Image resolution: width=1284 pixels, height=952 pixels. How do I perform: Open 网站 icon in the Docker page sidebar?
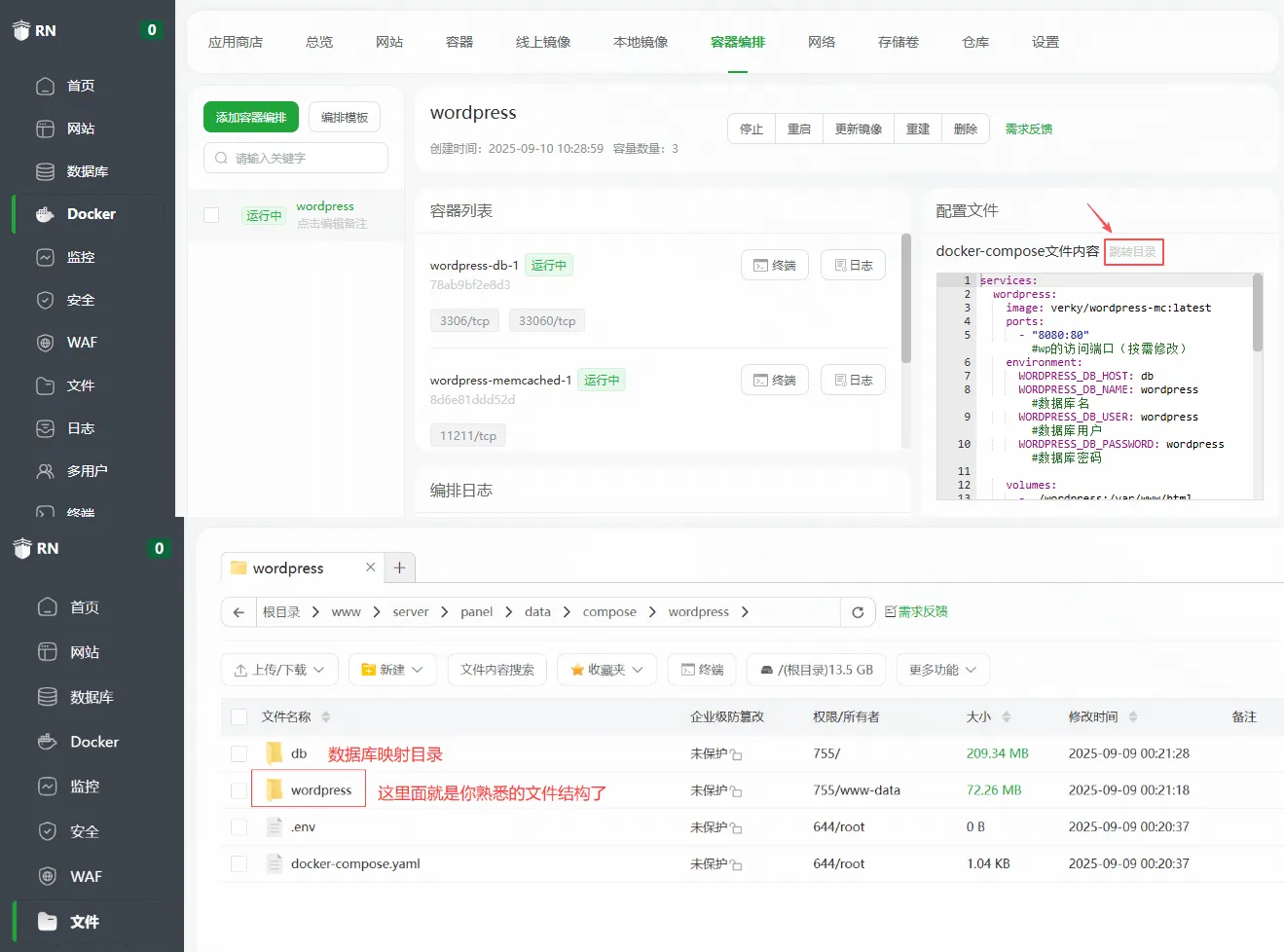pyautogui.click(x=45, y=128)
